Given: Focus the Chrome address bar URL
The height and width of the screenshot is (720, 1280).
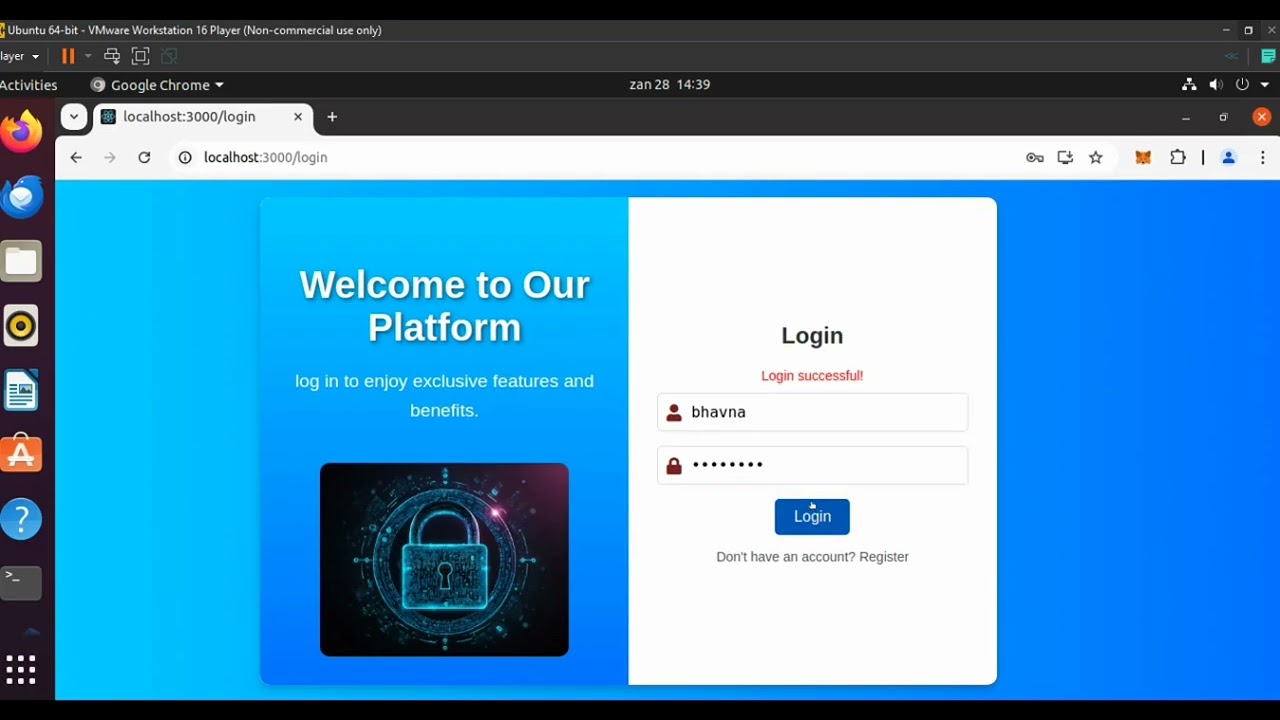Looking at the screenshot, I should (x=265, y=157).
